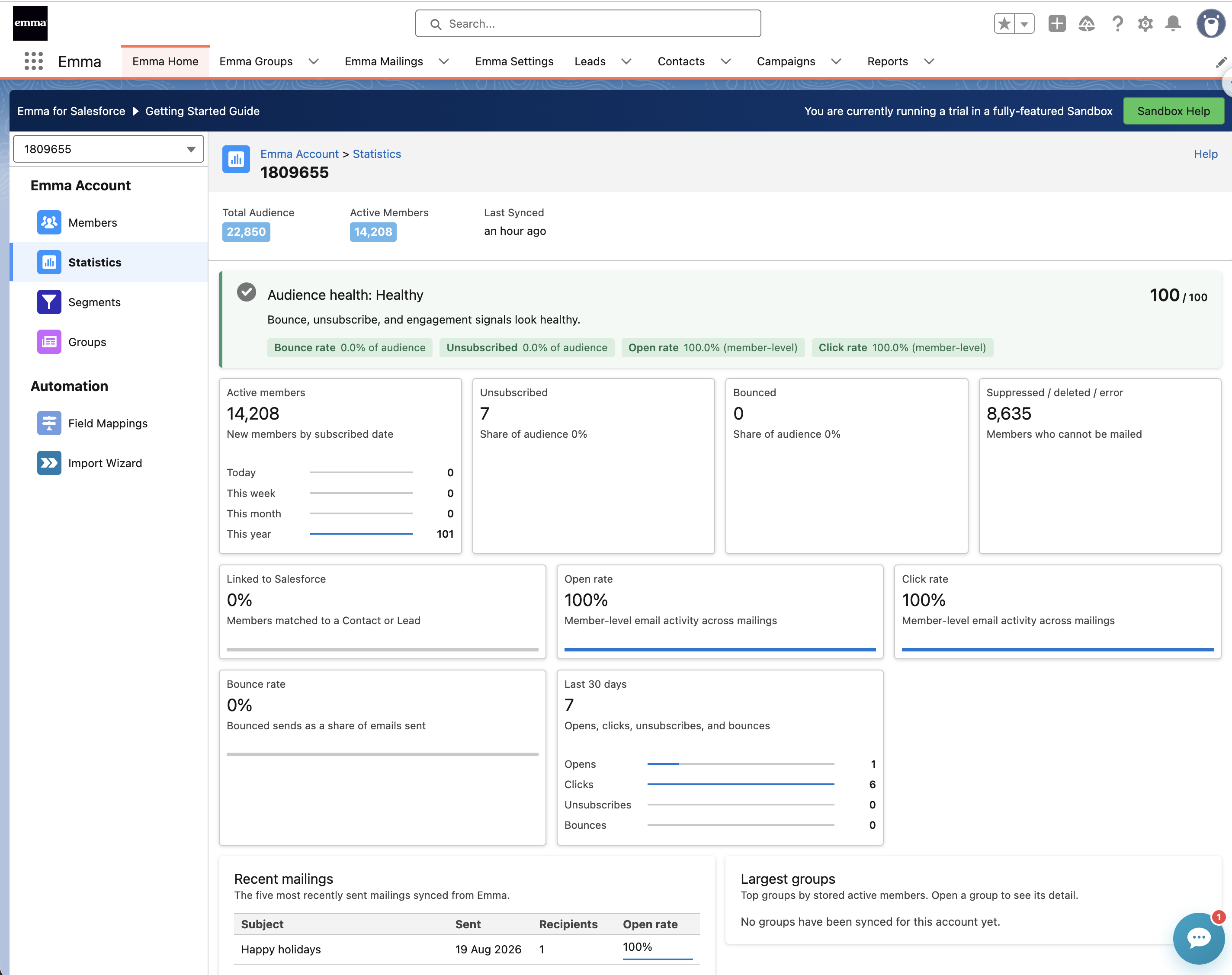Screen dimensions: 1232x975
Task: Open the user profile avatar
Action: click(1210, 23)
